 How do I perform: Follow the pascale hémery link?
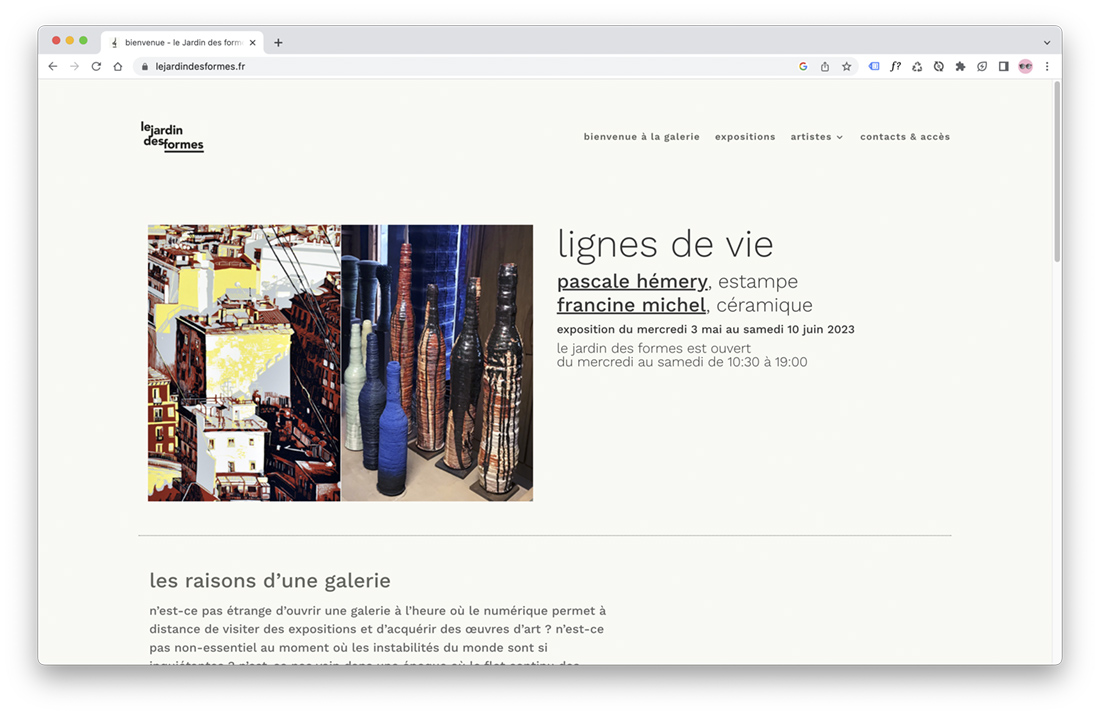pyautogui.click(x=632, y=281)
